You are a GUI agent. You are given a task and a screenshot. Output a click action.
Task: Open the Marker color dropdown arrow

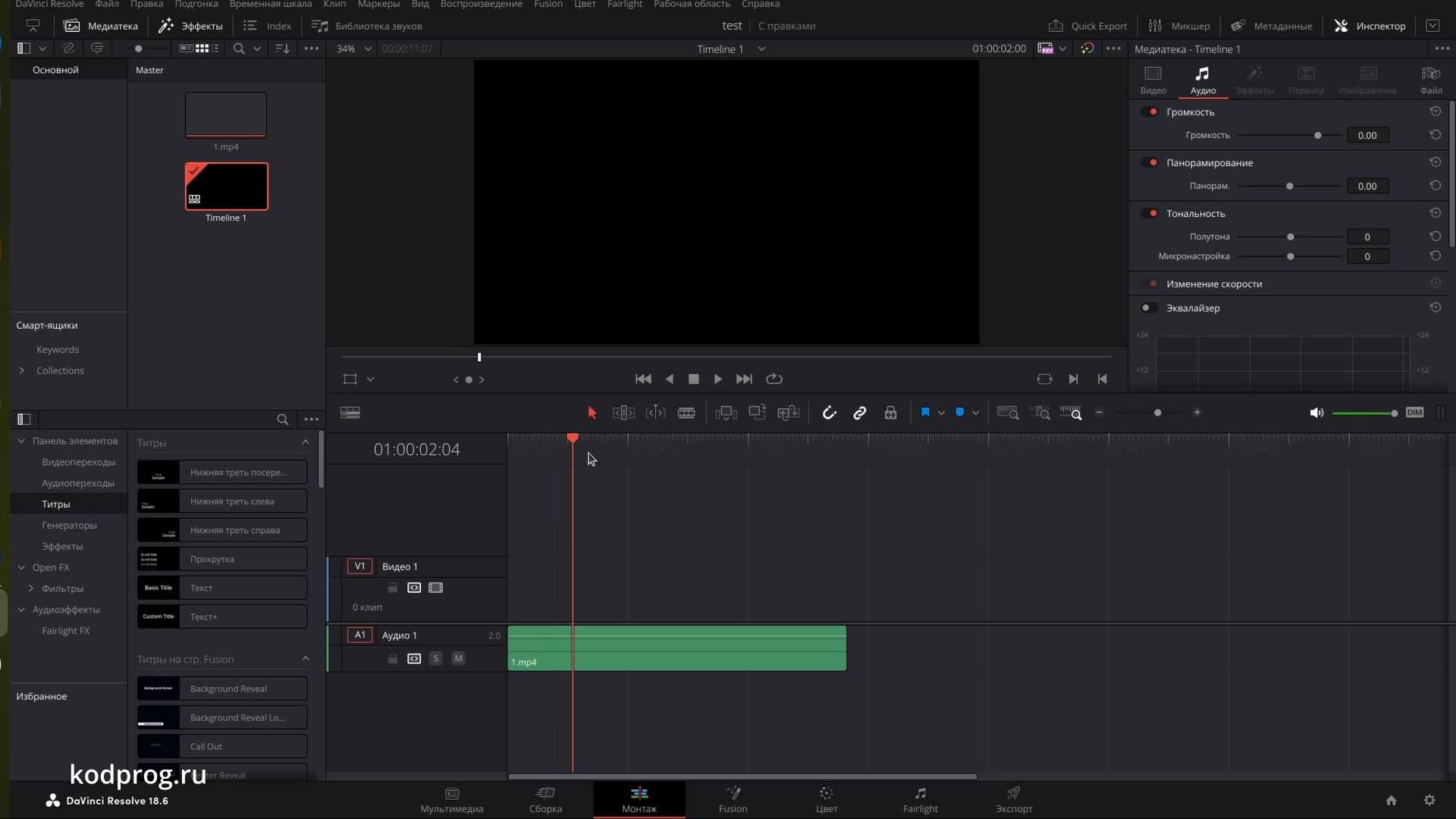pyautogui.click(x=976, y=413)
